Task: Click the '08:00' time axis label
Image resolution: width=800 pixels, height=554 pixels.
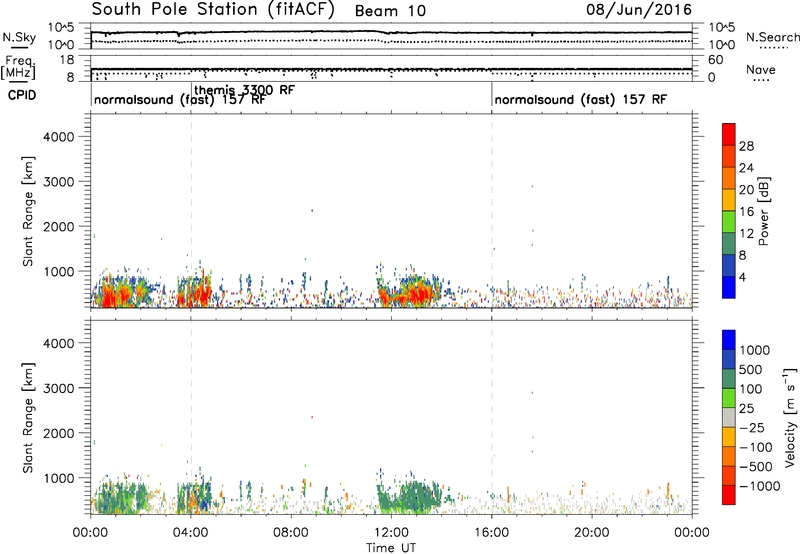Action: [291, 533]
